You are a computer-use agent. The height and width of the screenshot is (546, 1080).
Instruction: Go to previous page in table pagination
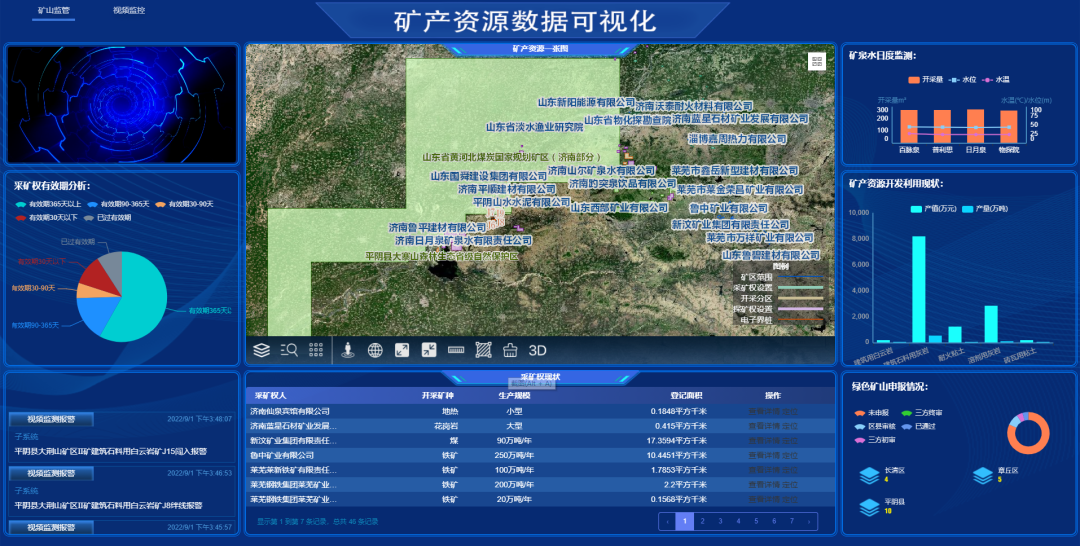click(667, 521)
